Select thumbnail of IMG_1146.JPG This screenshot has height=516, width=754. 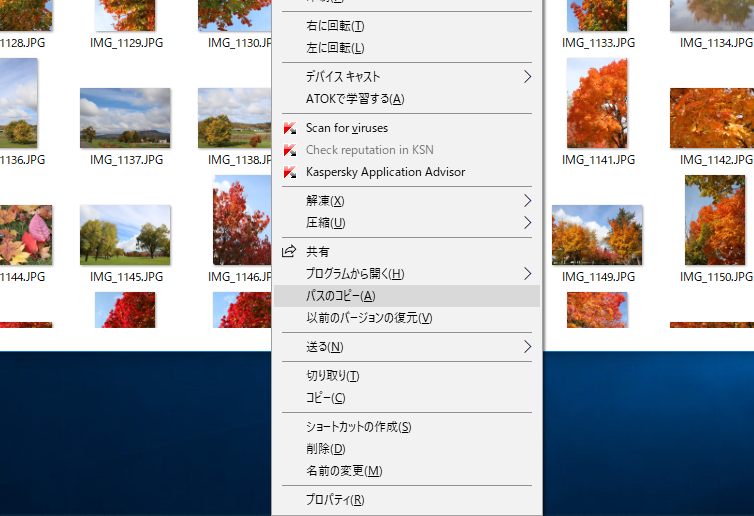click(x=242, y=220)
